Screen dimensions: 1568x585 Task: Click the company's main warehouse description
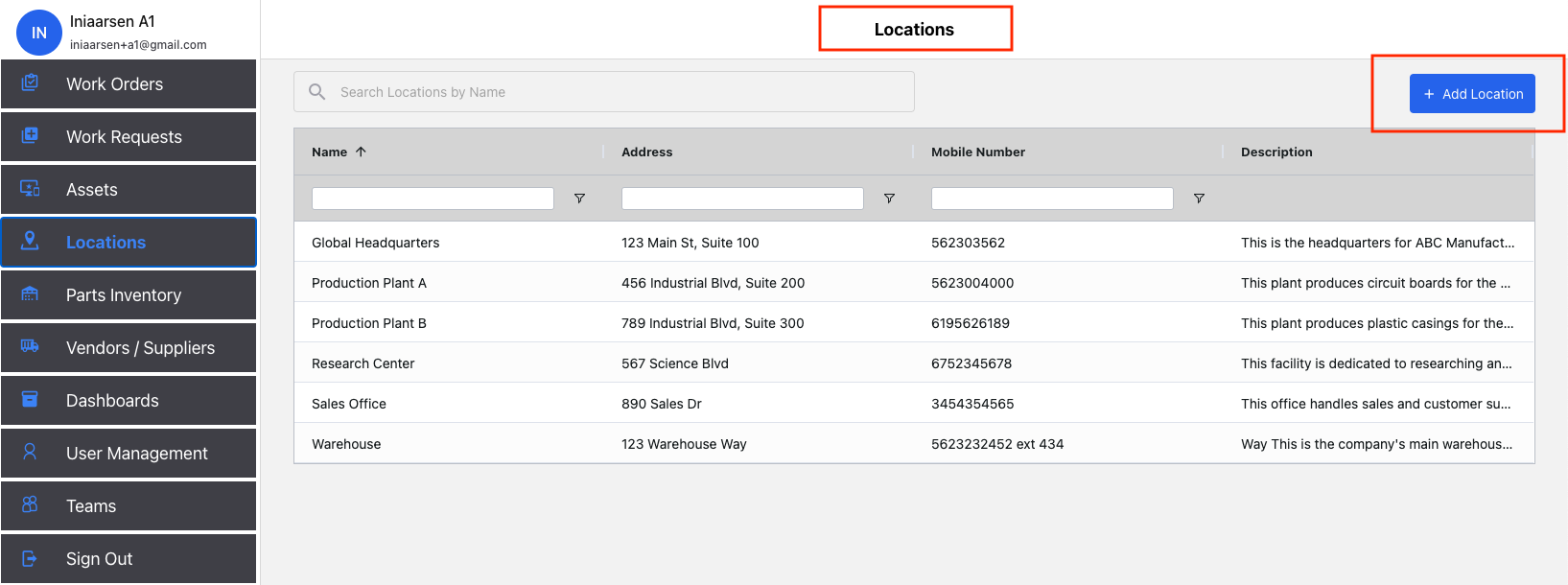1377,444
